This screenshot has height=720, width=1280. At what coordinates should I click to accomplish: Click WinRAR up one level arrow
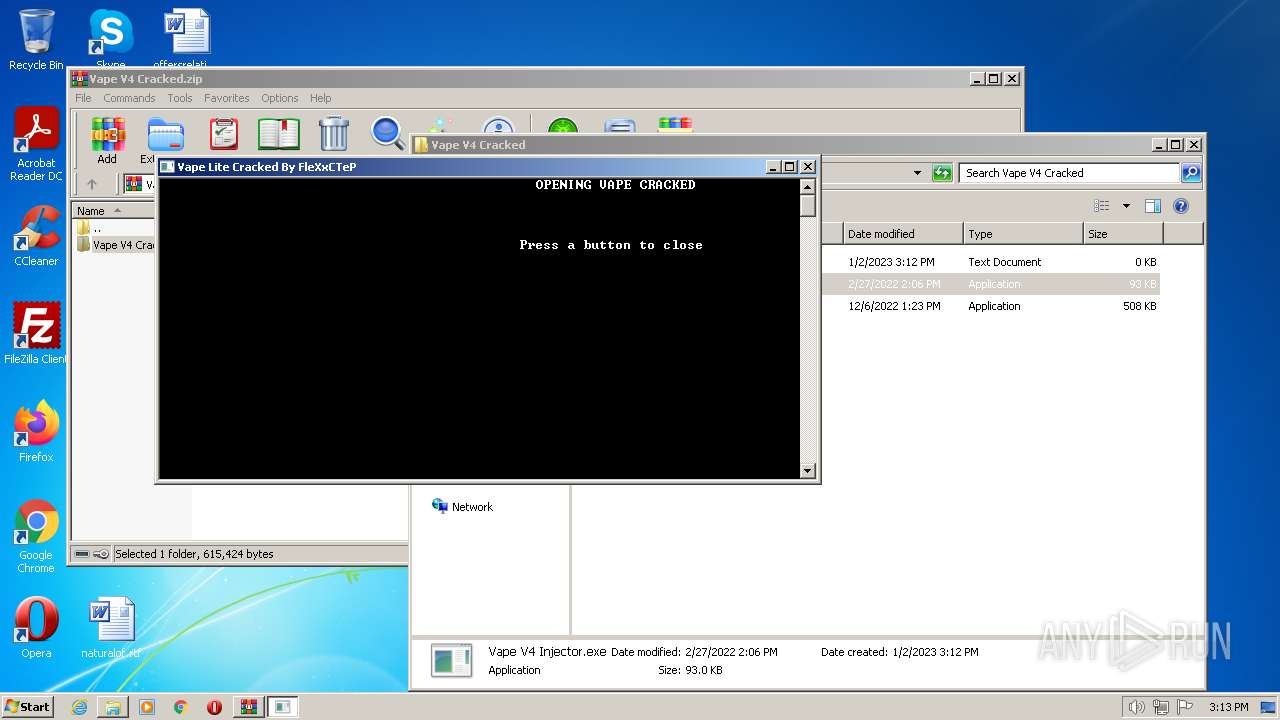[92, 184]
